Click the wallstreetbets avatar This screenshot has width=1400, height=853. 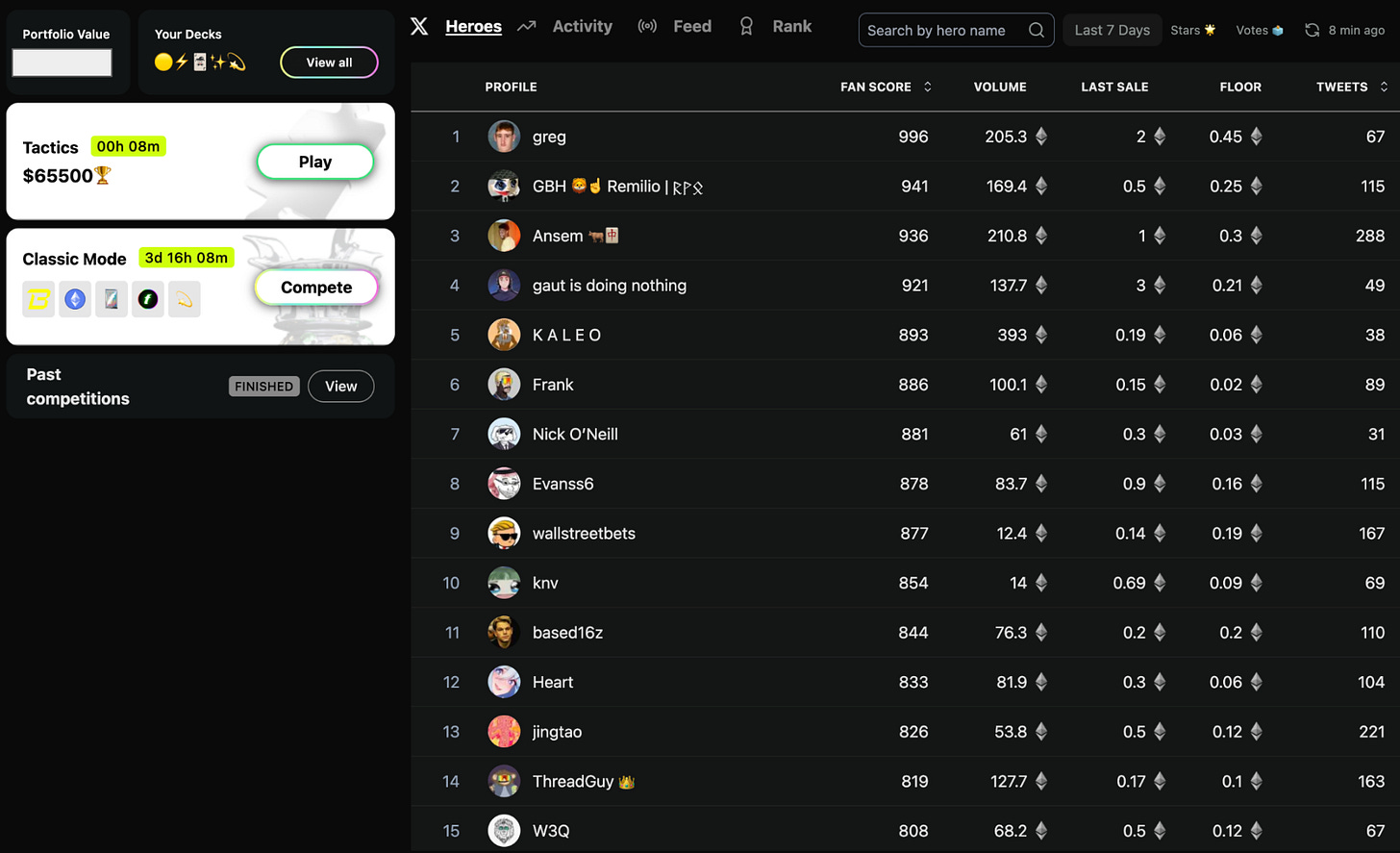coord(504,533)
